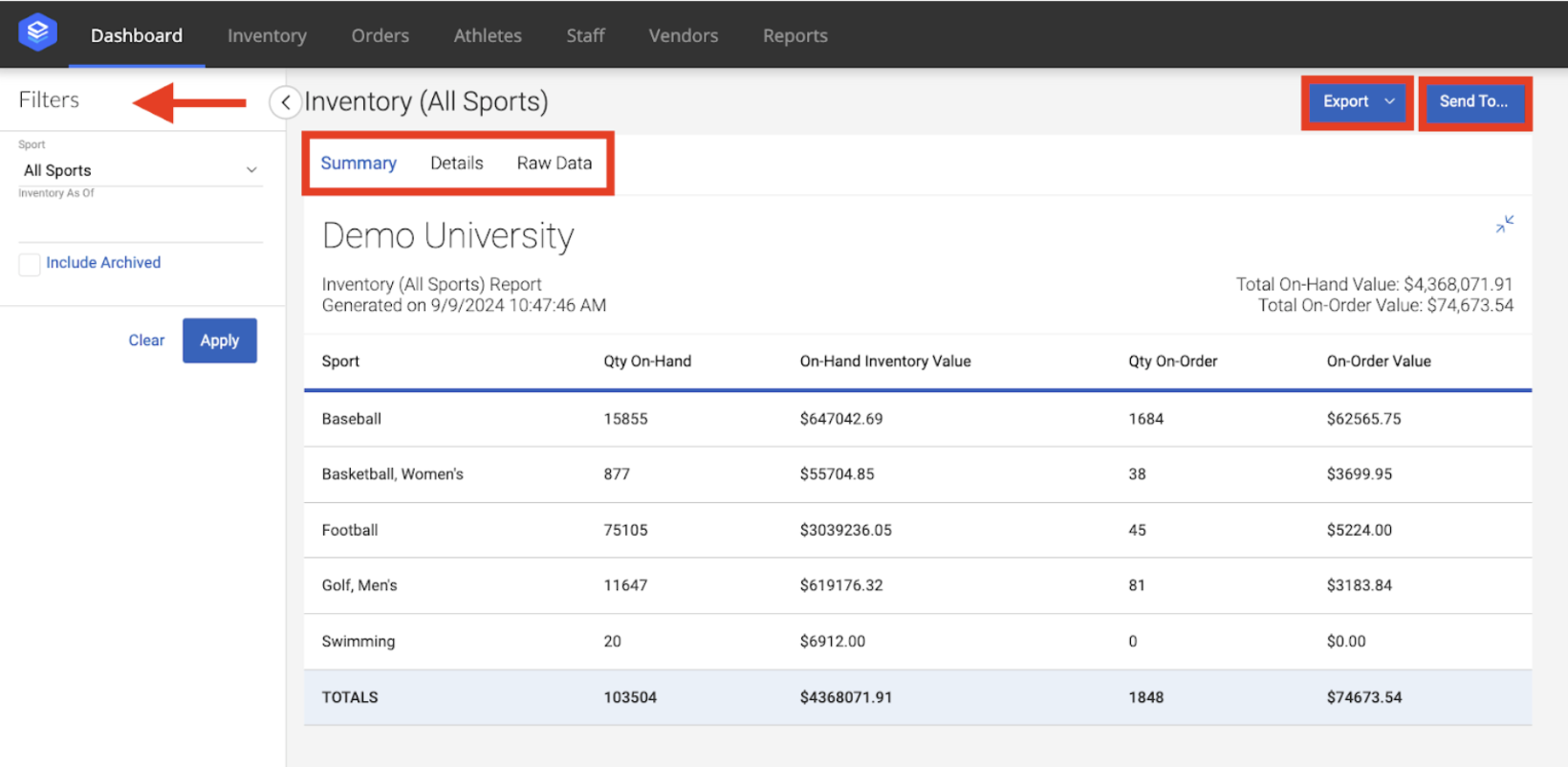Viewport: 1568px width, 767px height.
Task: Click the Inventory As Of date field
Action: (x=140, y=223)
